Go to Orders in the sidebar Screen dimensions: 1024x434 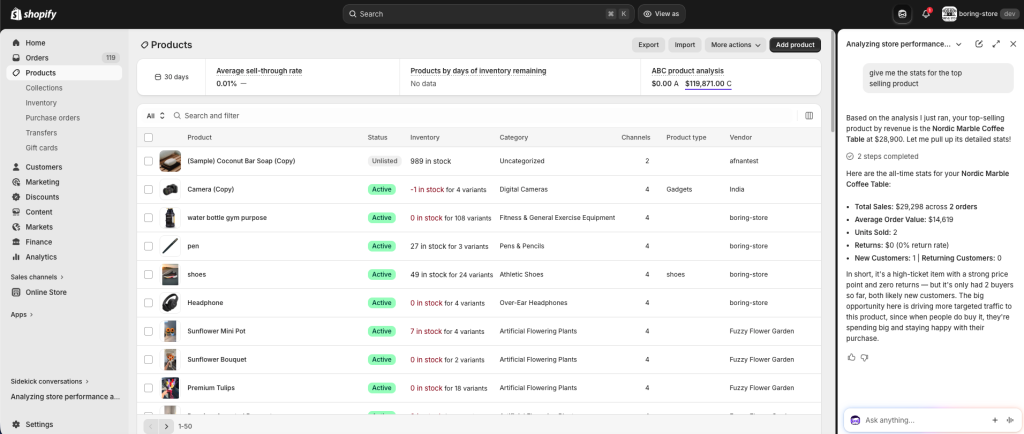(x=37, y=58)
